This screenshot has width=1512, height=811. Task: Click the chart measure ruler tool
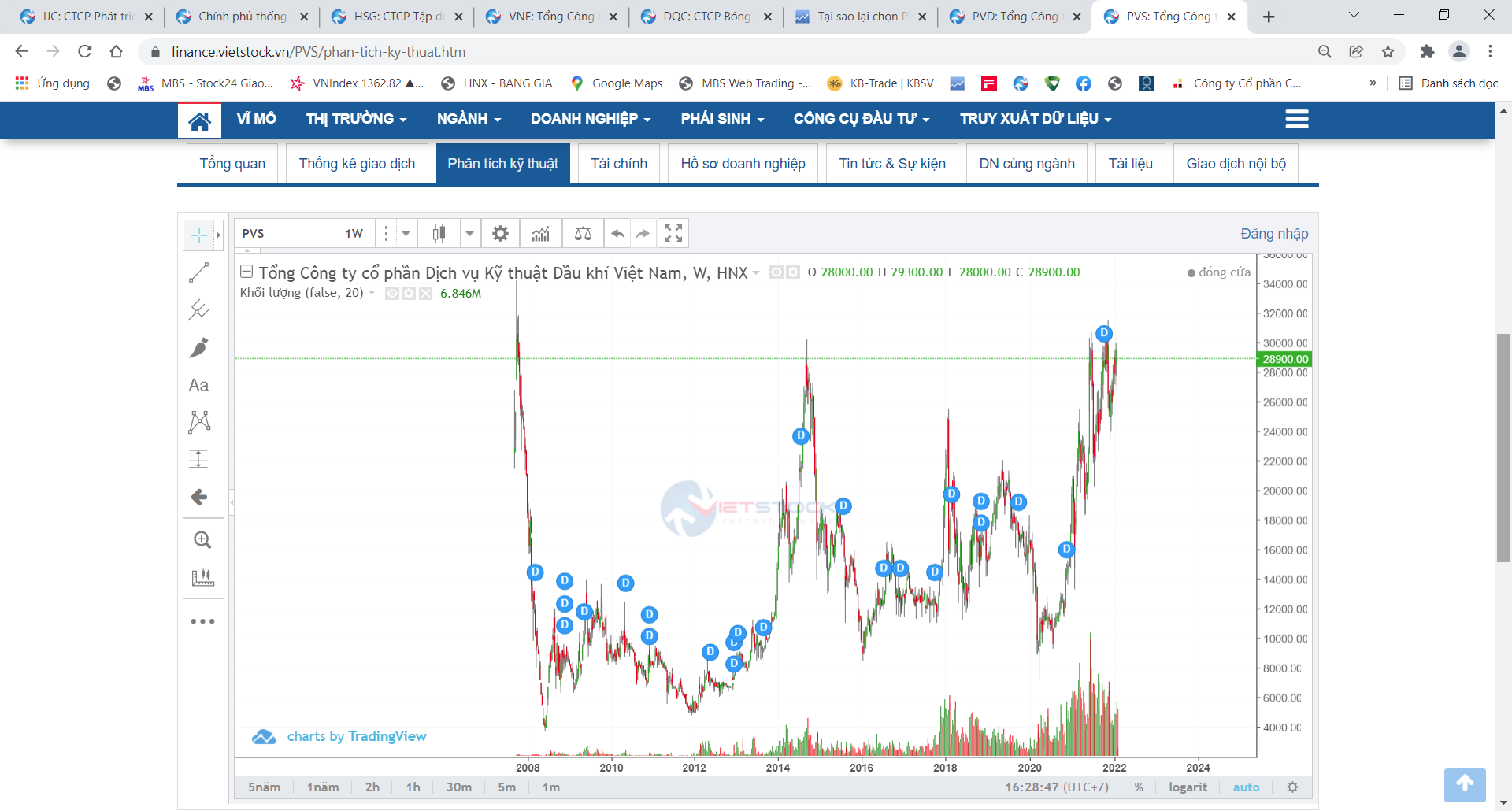[202, 578]
